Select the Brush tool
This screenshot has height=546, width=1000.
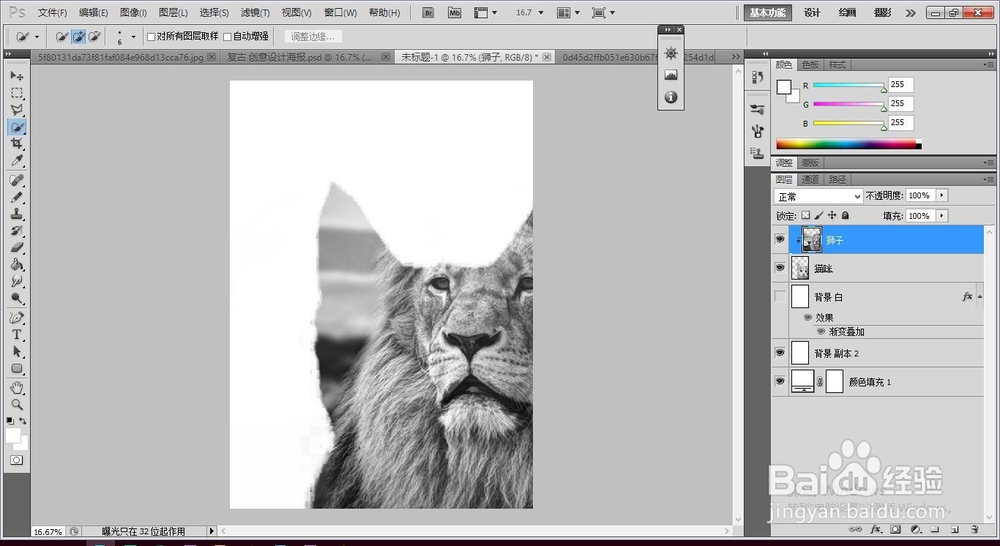pyautogui.click(x=17, y=197)
